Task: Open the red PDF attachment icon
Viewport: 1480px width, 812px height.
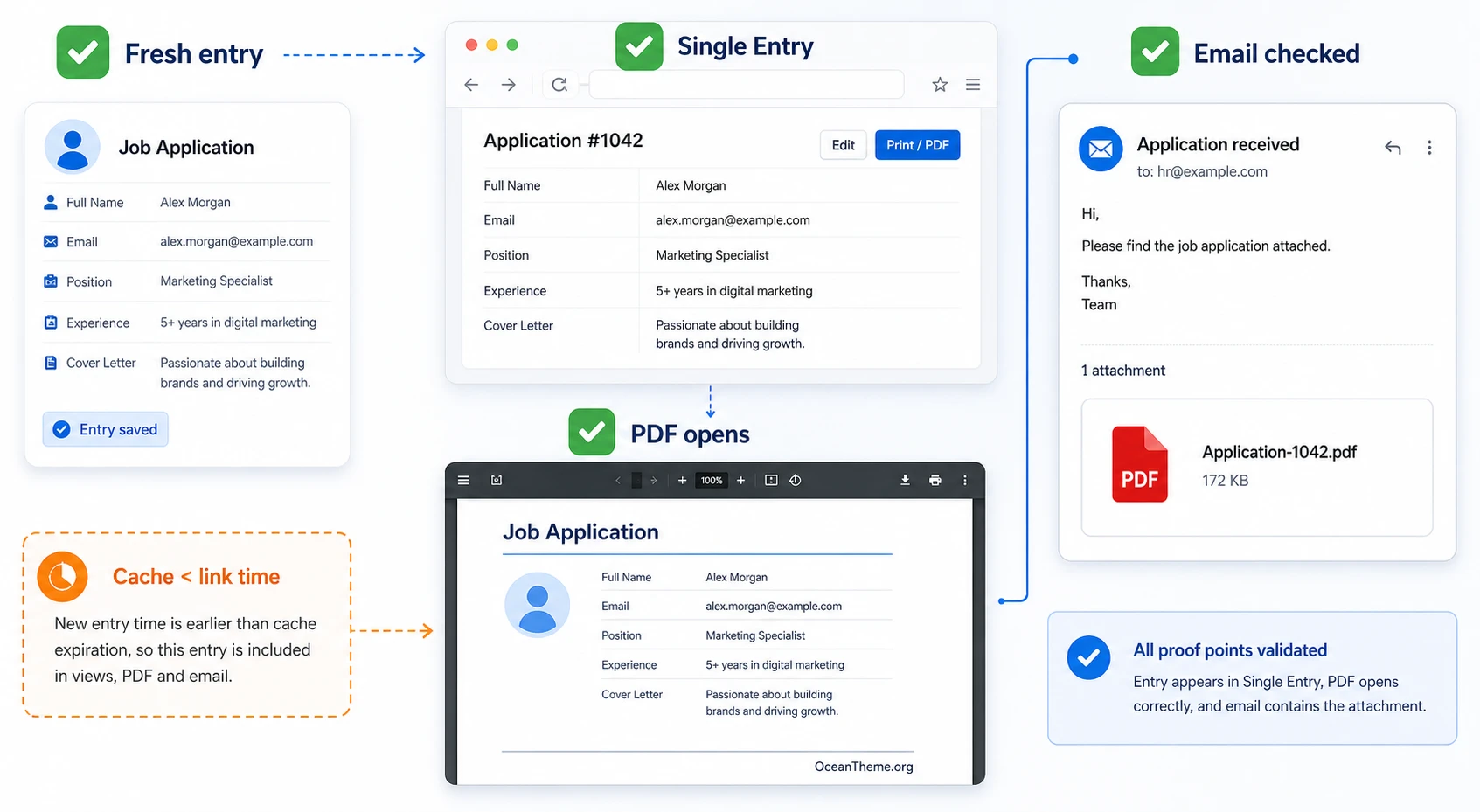Action: [1139, 464]
